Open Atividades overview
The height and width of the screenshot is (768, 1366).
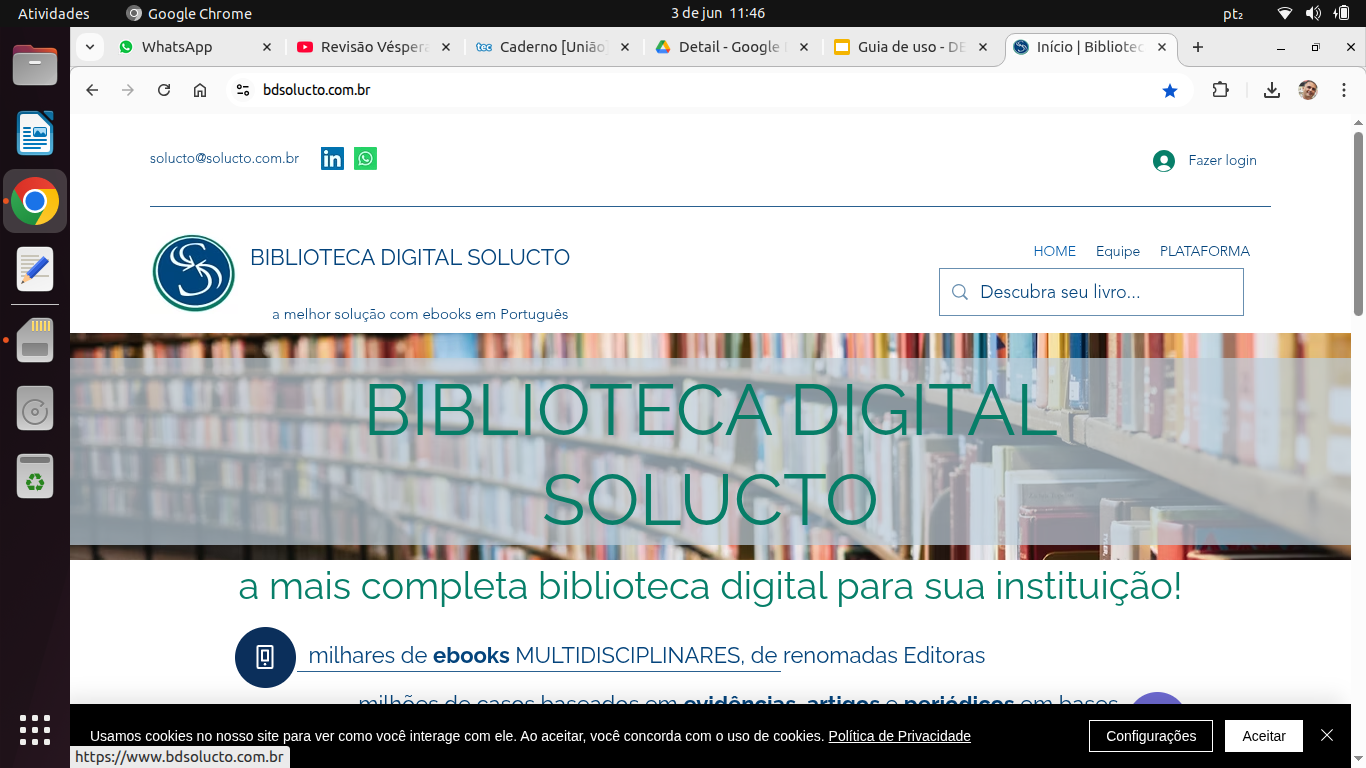coord(54,13)
